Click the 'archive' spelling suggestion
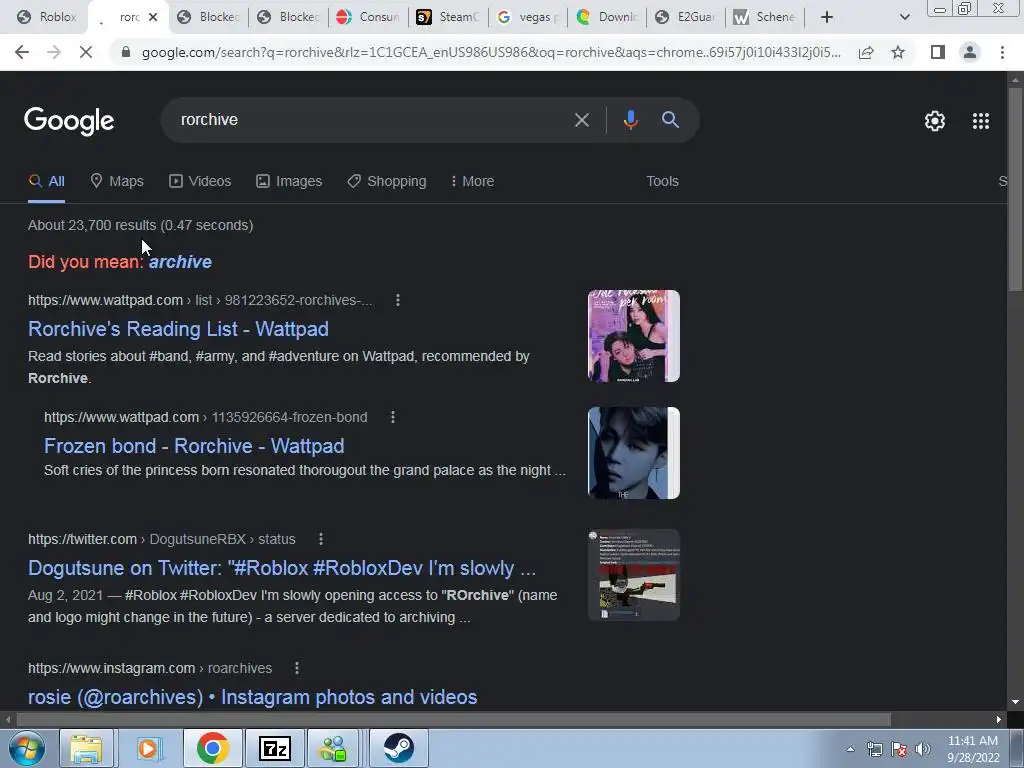The image size is (1024, 768). coord(180,262)
